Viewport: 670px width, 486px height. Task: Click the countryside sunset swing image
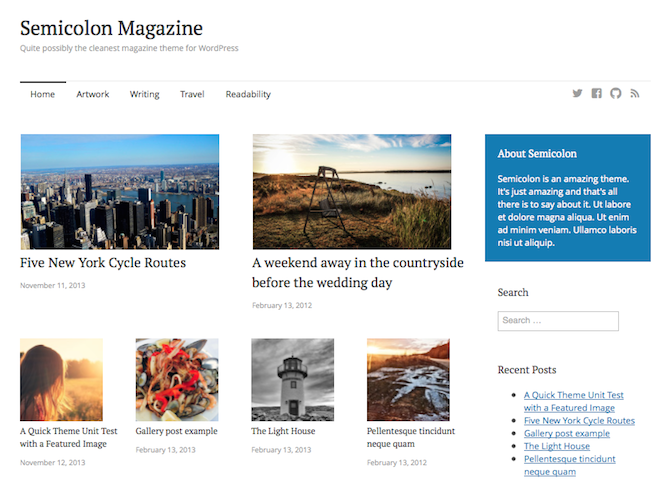(x=351, y=192)
